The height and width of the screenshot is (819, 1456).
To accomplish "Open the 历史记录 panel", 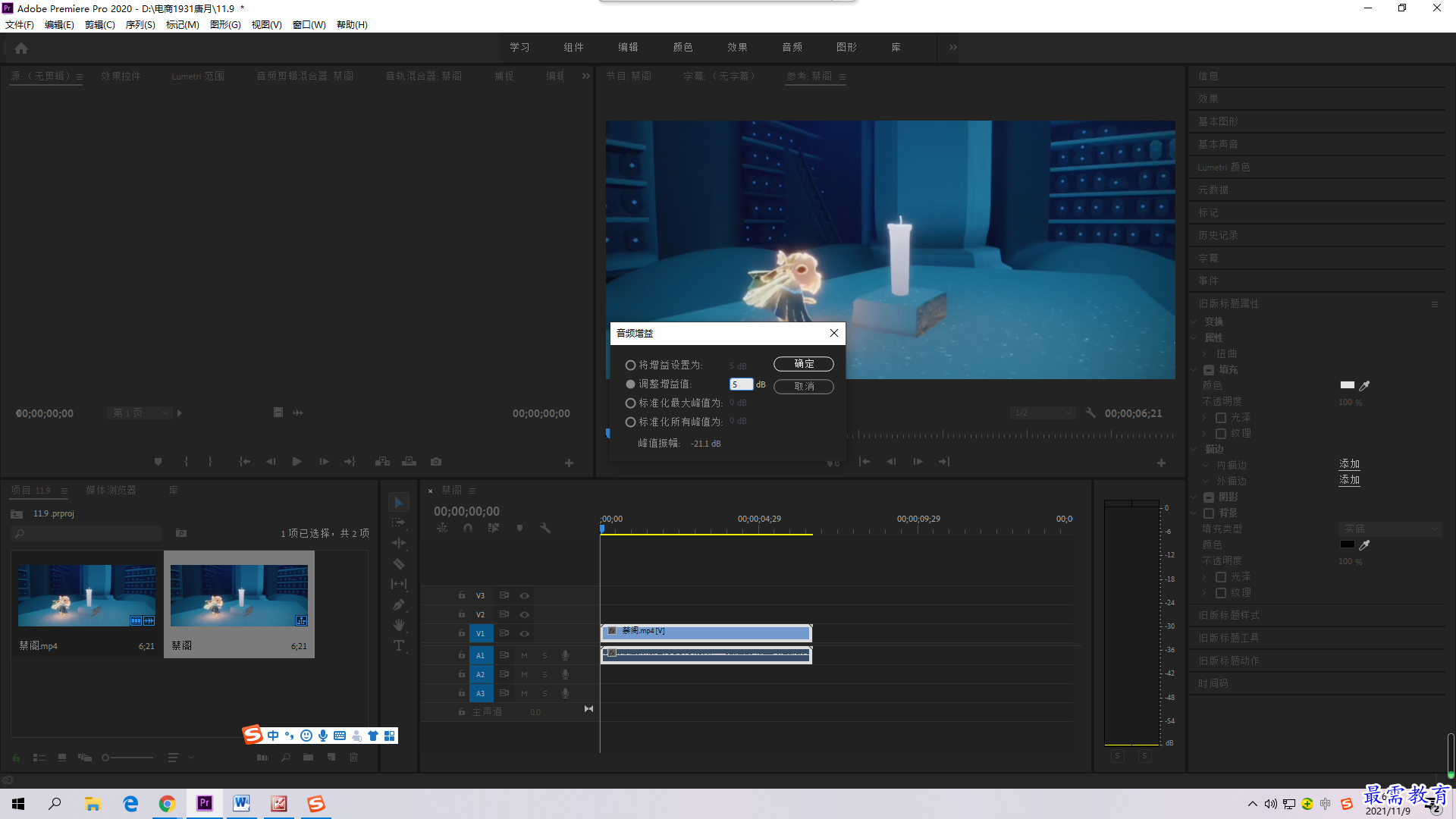I will point(1218,235).
